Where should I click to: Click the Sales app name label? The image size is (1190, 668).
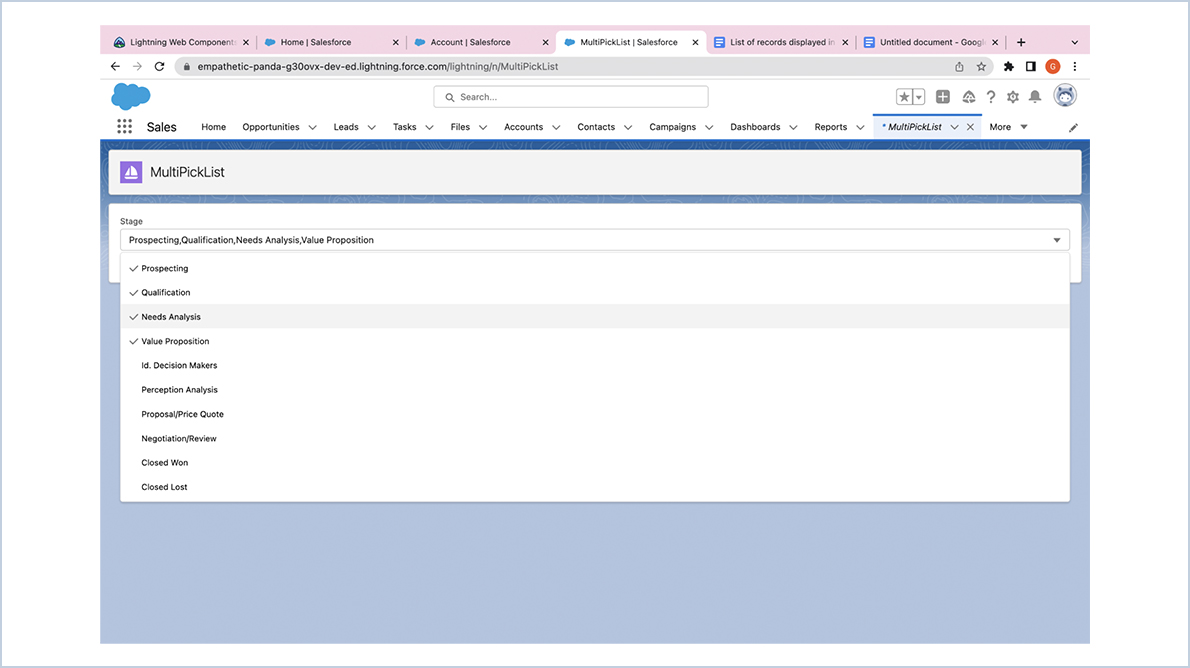point(161,127)
